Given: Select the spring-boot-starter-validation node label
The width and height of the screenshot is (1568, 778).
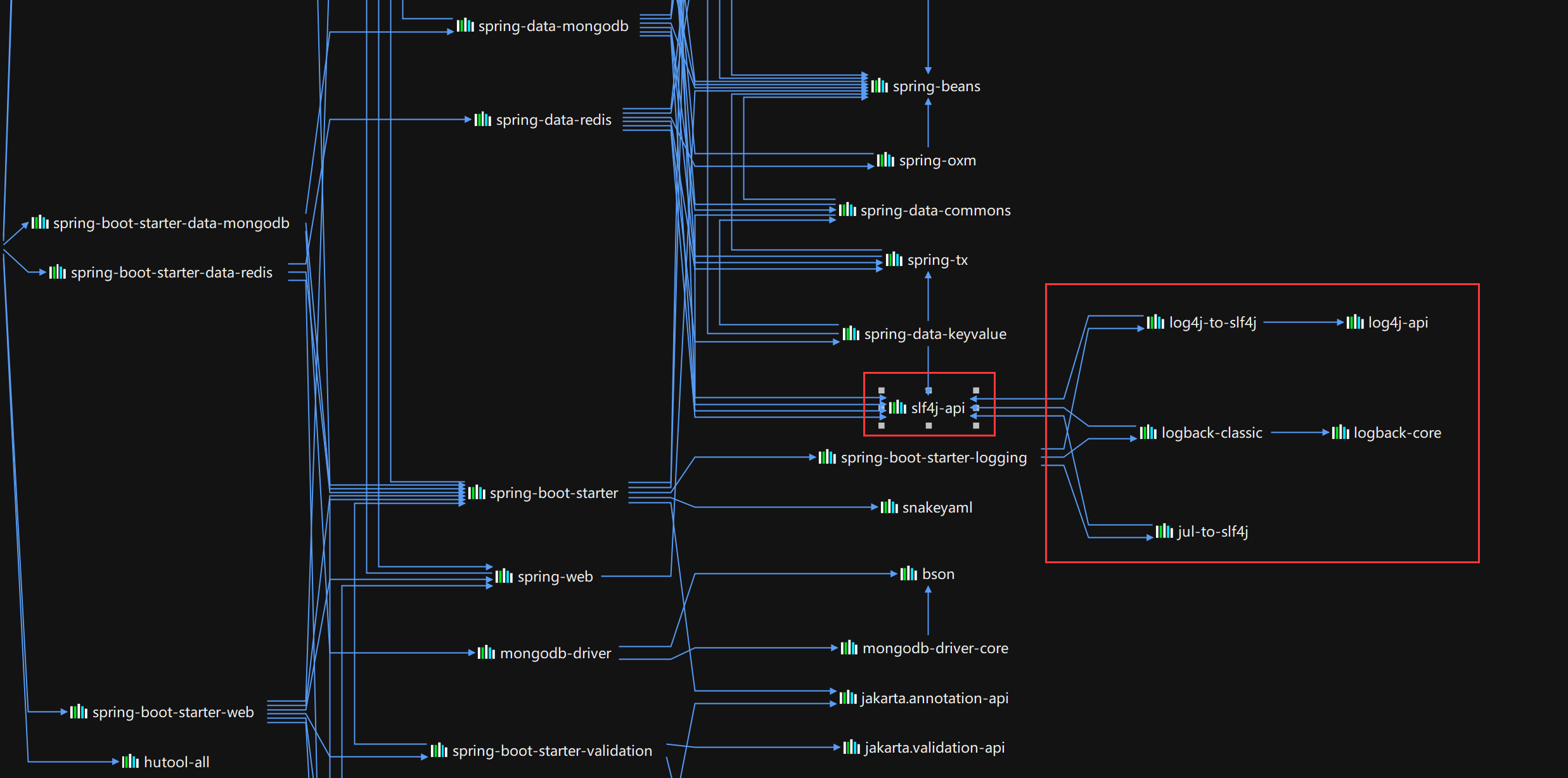Looking at the screenshot, I should (552, 751).
